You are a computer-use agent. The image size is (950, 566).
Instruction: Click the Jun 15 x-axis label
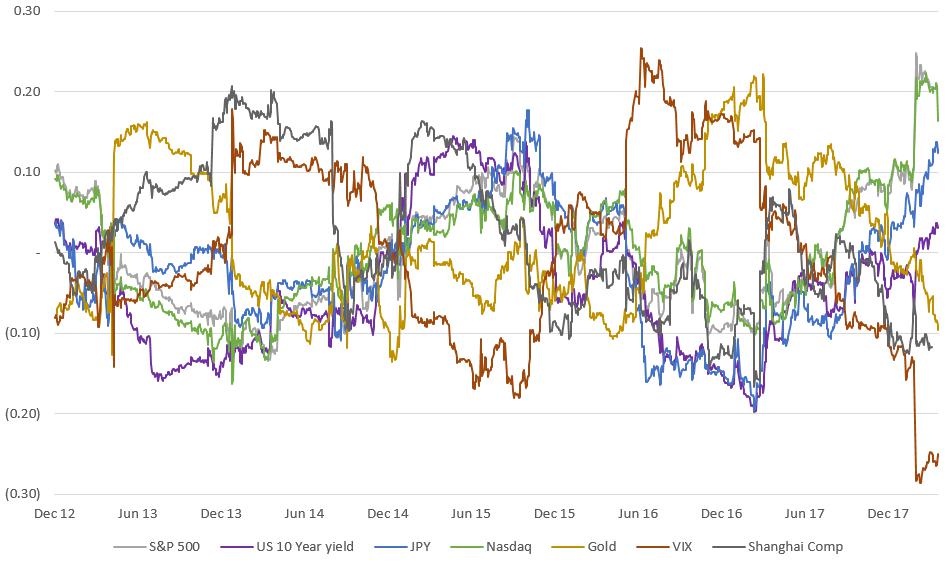[x=471, y=514]
